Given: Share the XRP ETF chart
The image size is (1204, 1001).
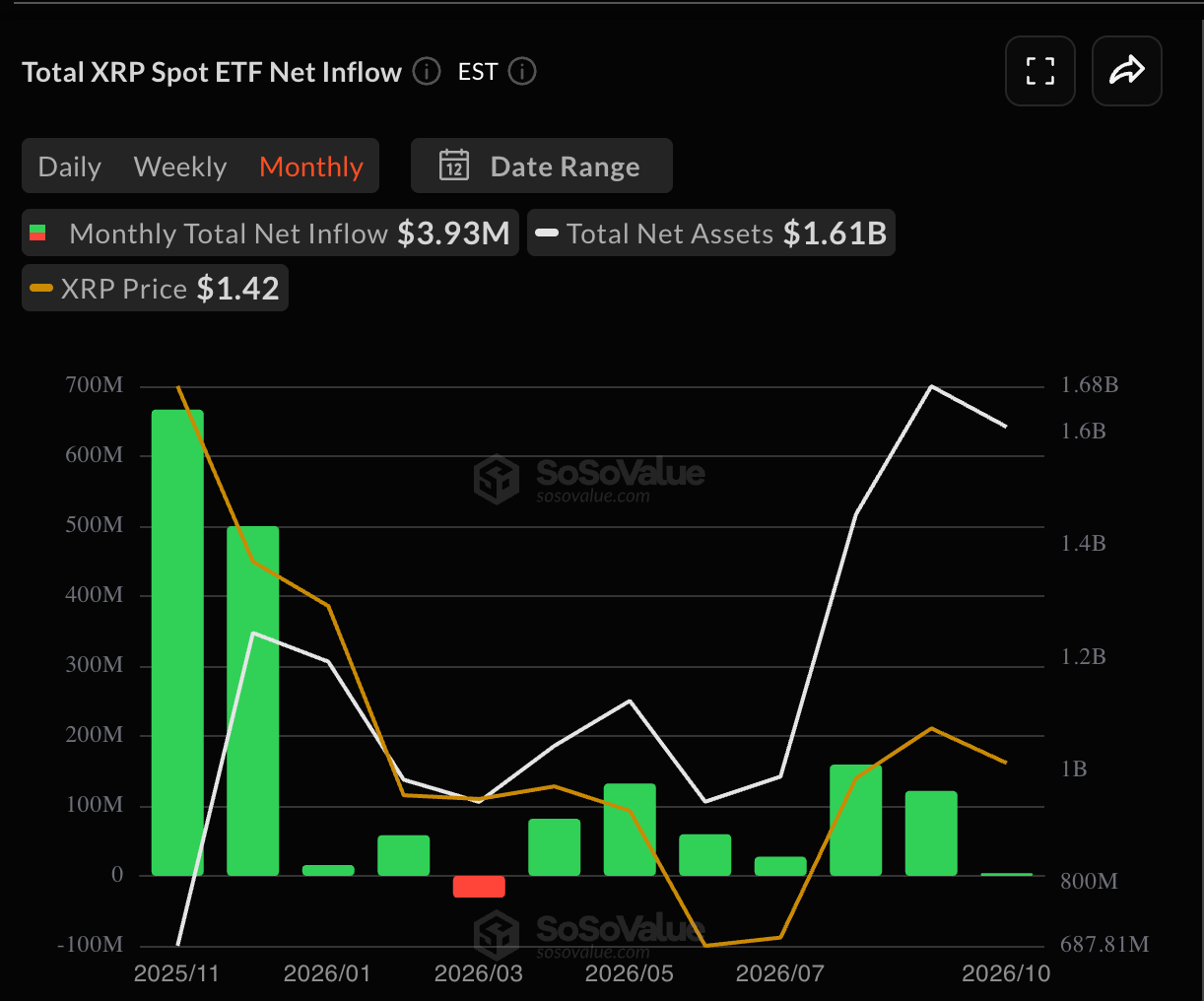Looking at the screenshot, I should pos(1126,71).
